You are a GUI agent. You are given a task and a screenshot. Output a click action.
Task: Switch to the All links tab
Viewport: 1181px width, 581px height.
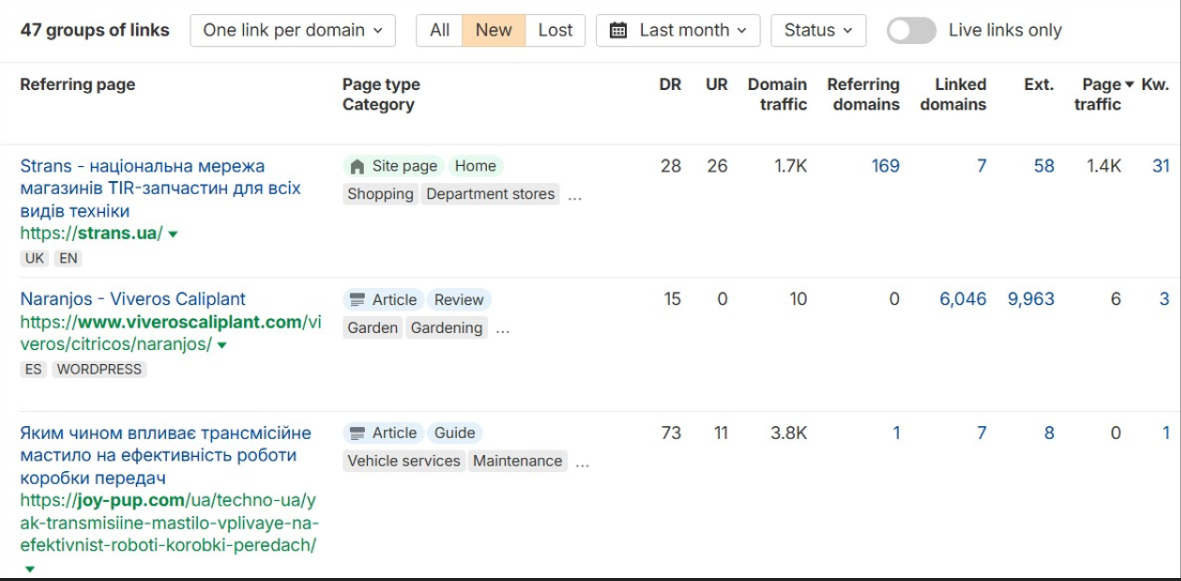(439, 30)
